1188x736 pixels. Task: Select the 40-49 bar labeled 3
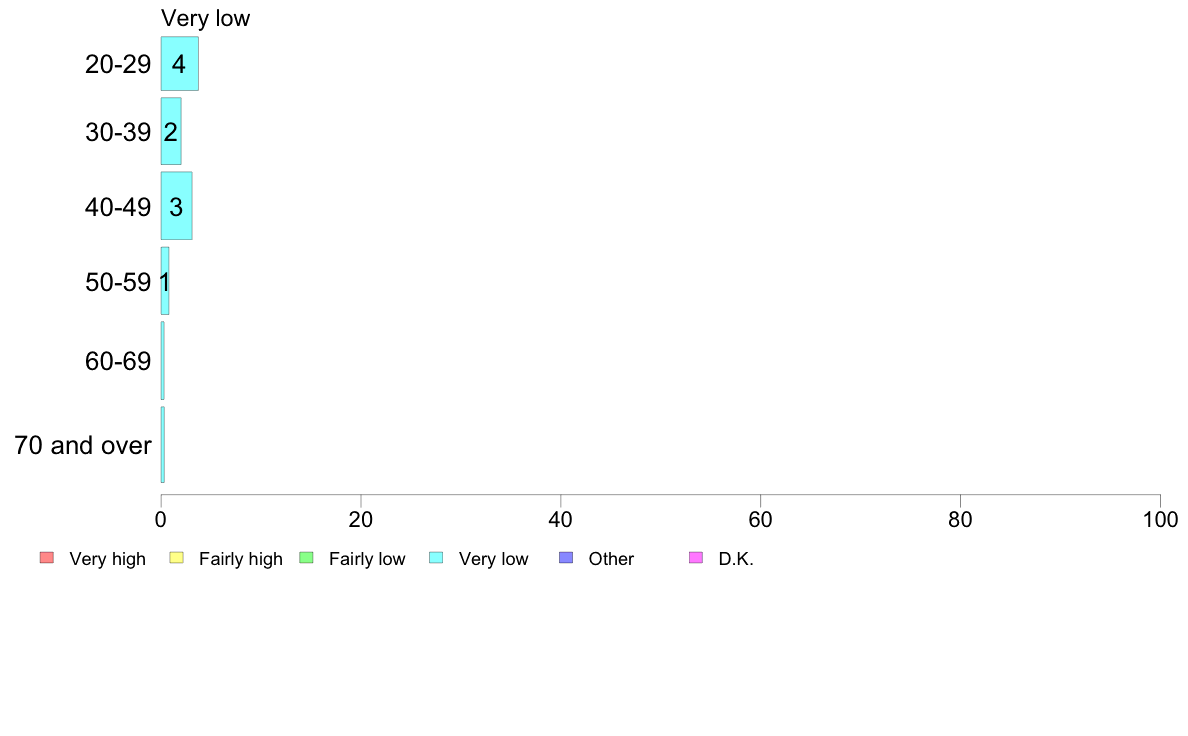tap(177, 206)
